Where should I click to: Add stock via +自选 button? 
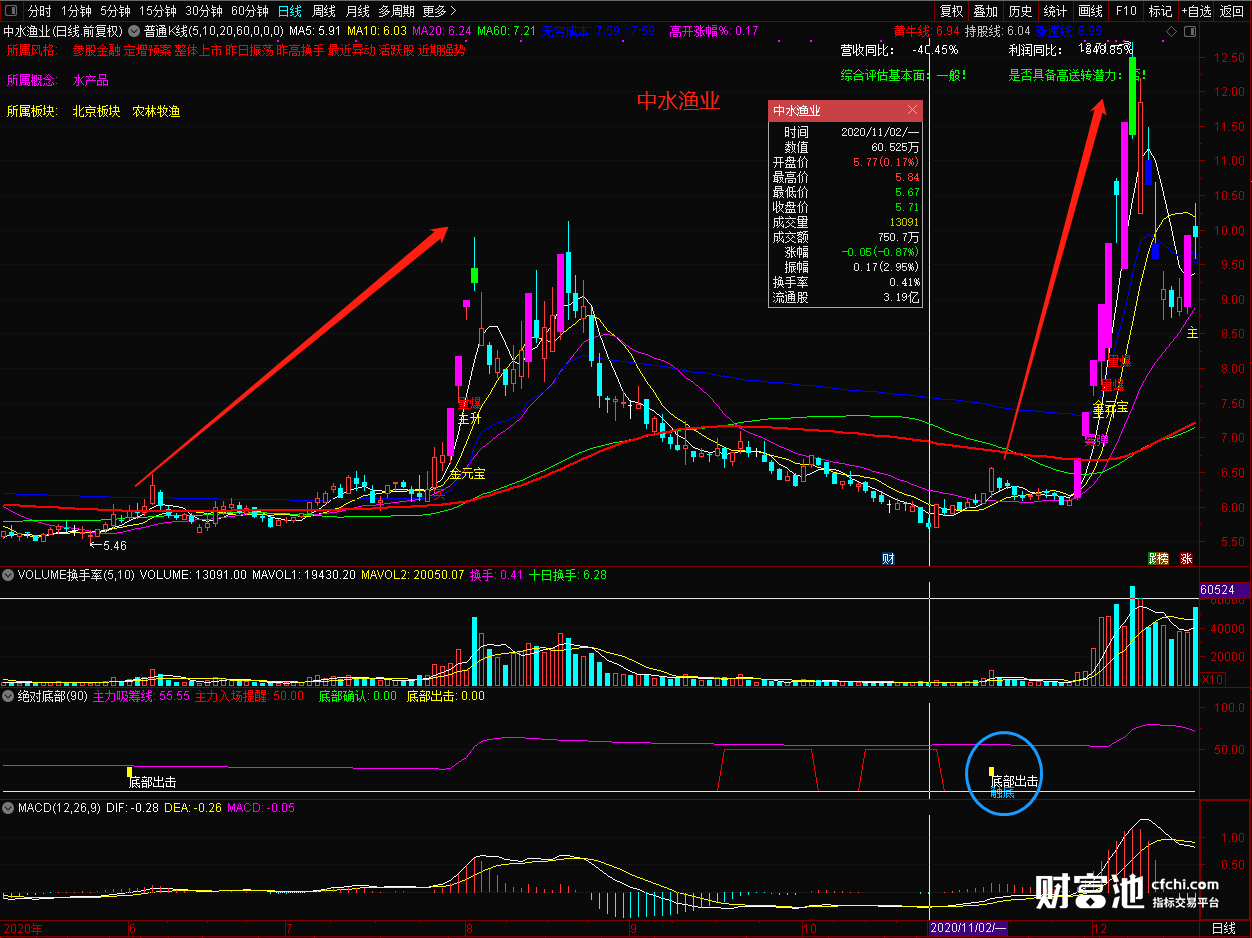[x=1197, y=11]
